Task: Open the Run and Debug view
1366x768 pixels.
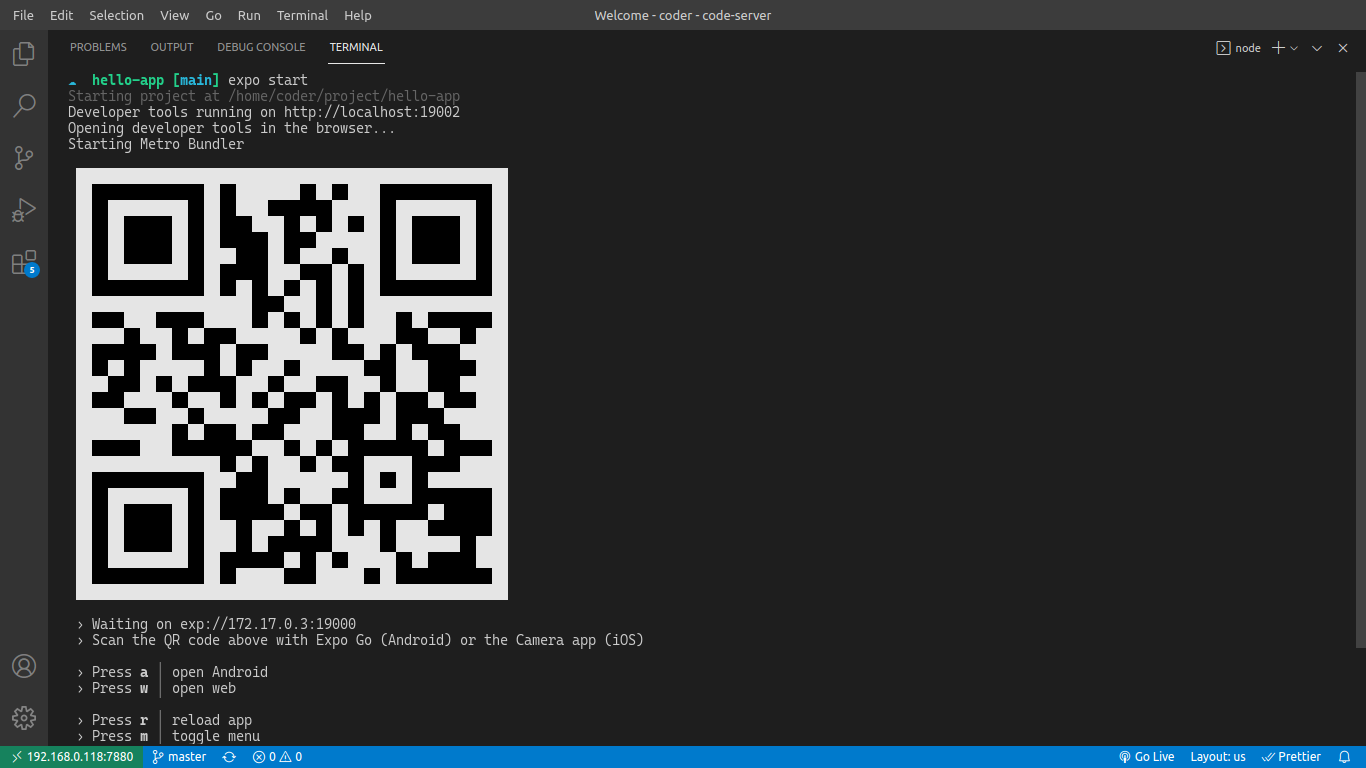Action: (x=24, y=210)
